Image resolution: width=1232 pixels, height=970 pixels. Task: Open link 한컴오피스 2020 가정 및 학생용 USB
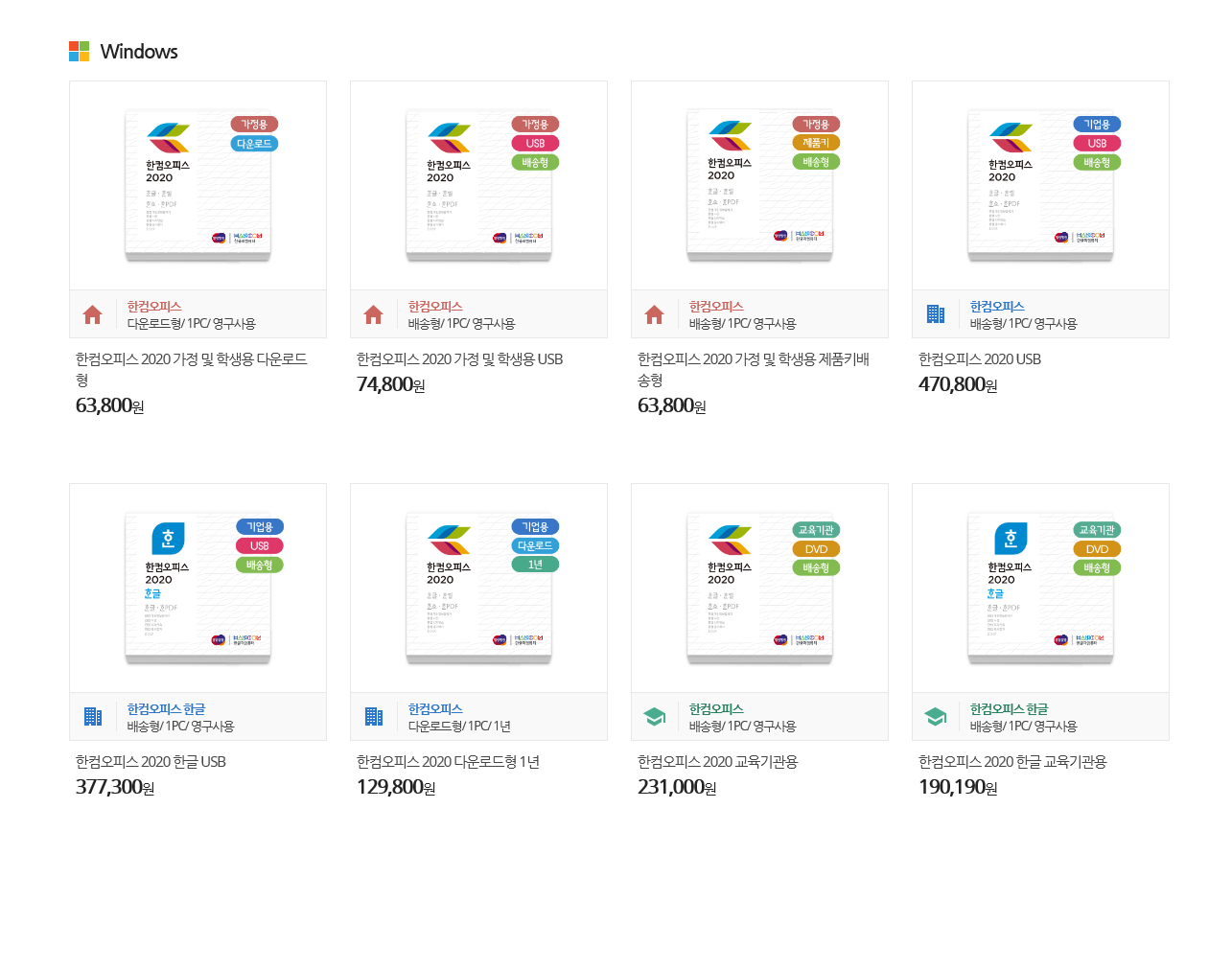(459, 359)
